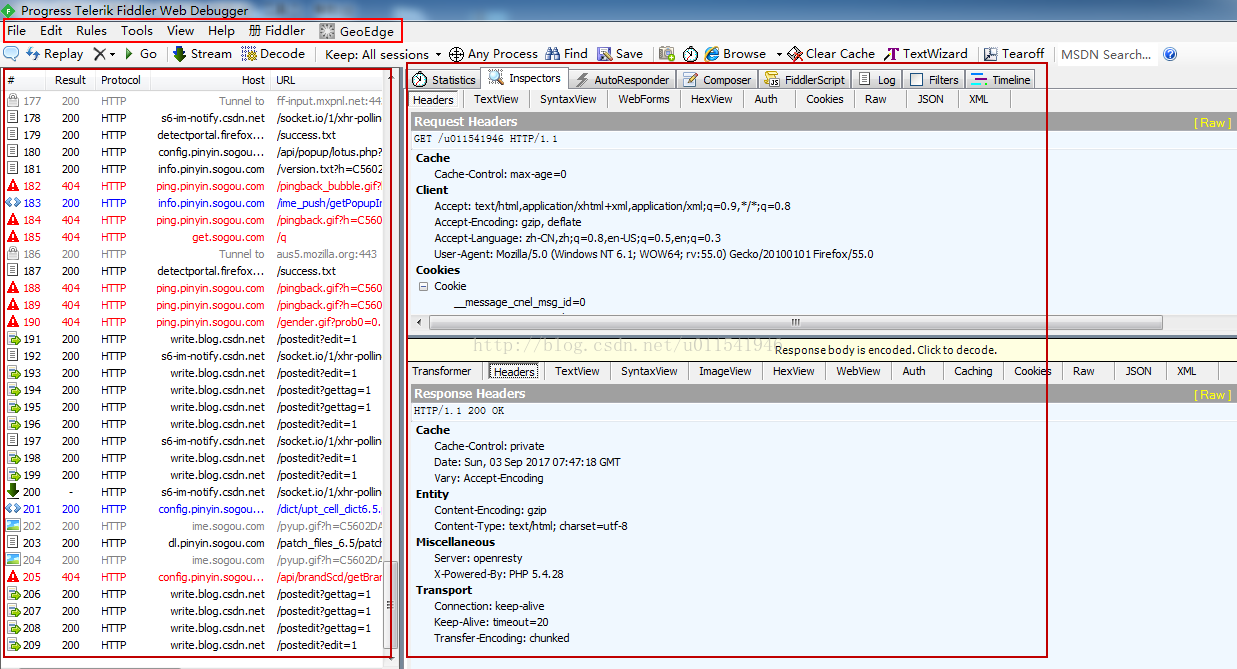1237x669 pixels.
Task: Click the User-Agent request header line
Action: point(653,254)
